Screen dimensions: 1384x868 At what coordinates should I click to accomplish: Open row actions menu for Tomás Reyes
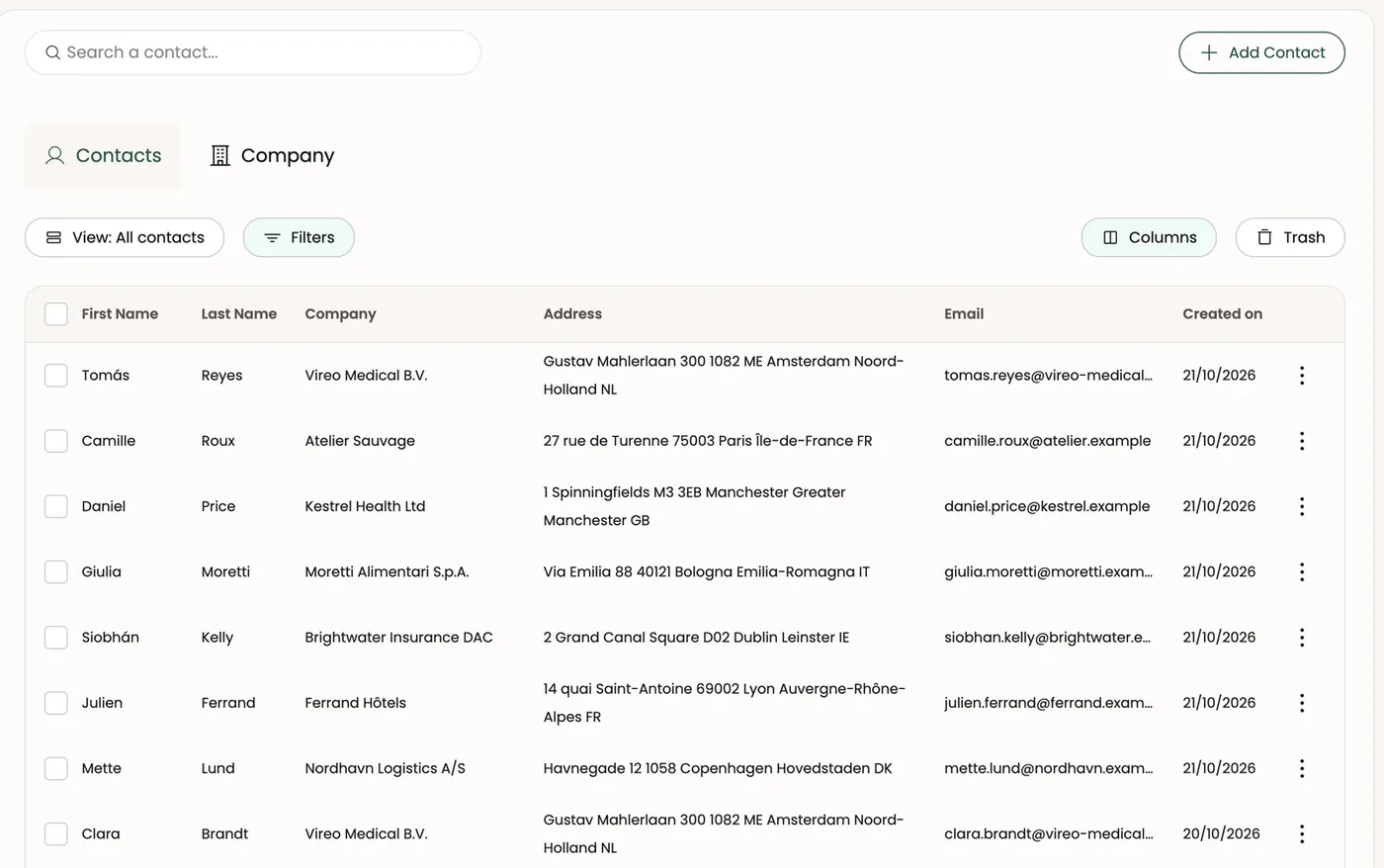pyautogui.click(x=1302, y=376)
